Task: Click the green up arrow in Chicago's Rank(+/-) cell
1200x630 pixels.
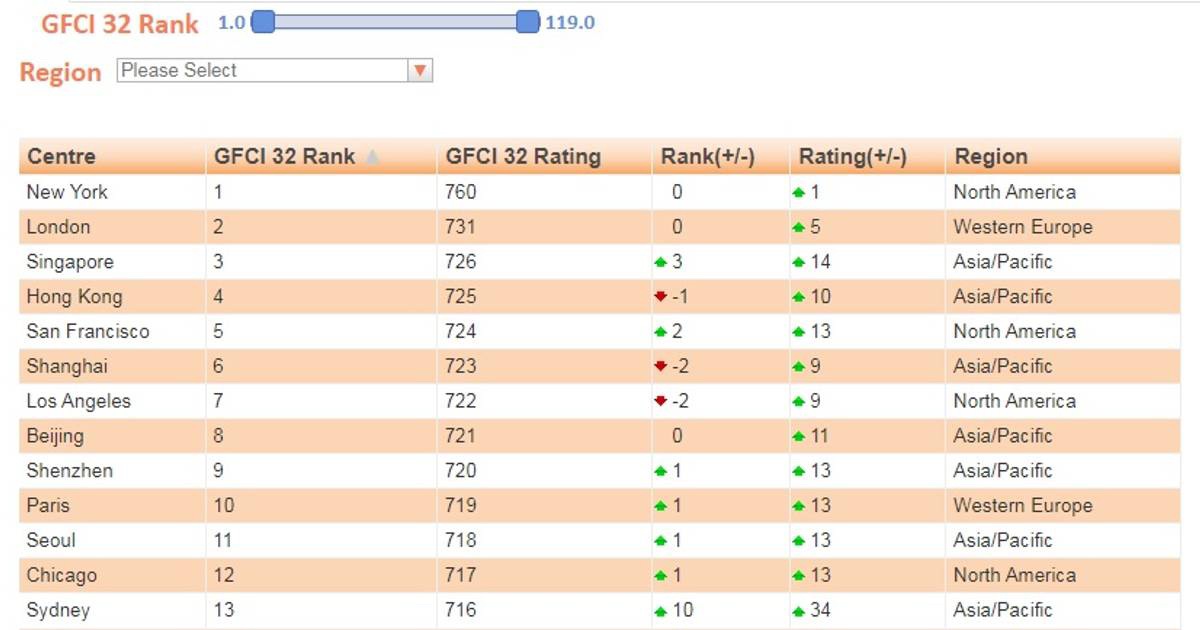Action: pyautogui.click(x=660, y=576)
